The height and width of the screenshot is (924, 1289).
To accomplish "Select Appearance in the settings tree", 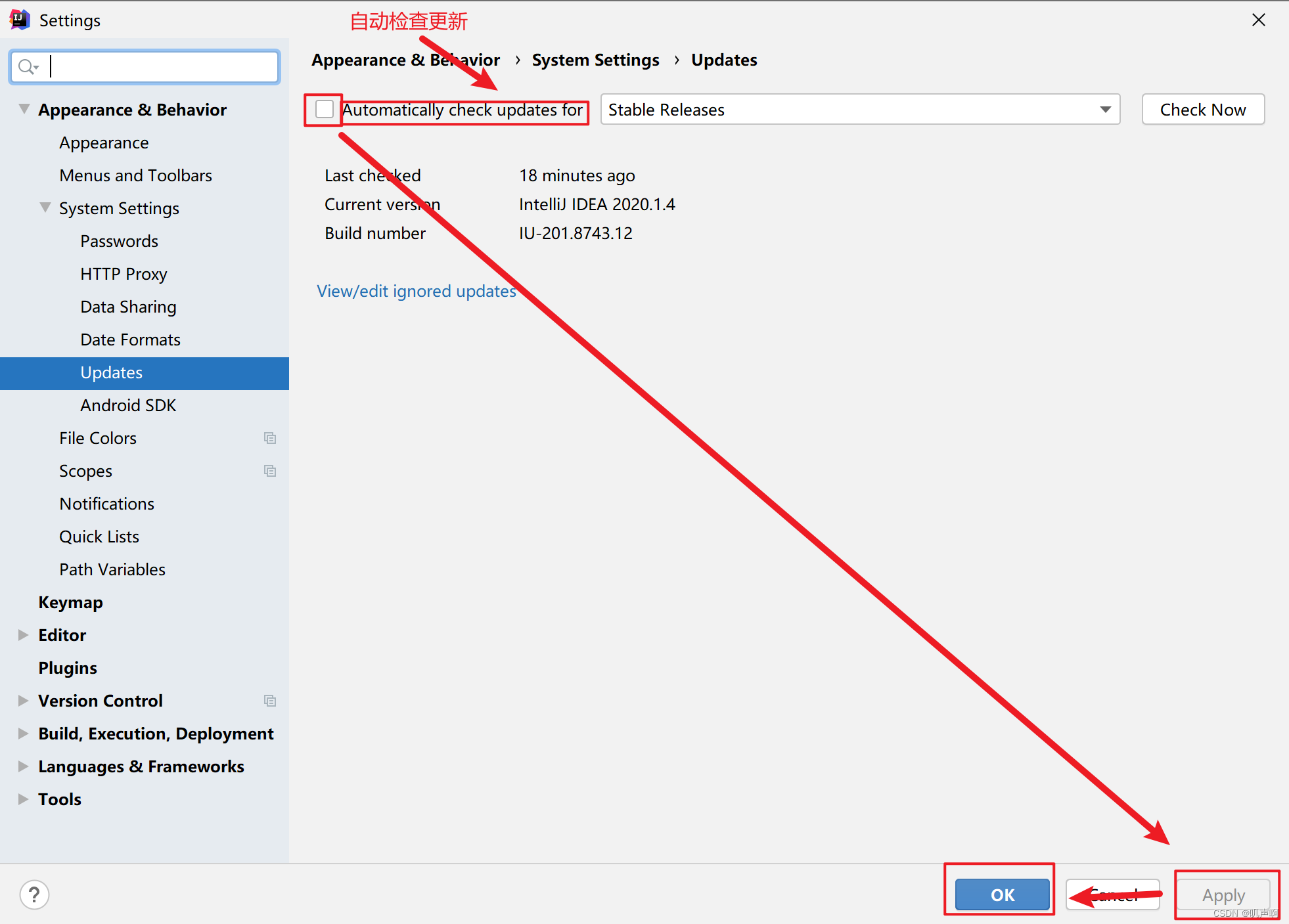I will coord(104,143).
